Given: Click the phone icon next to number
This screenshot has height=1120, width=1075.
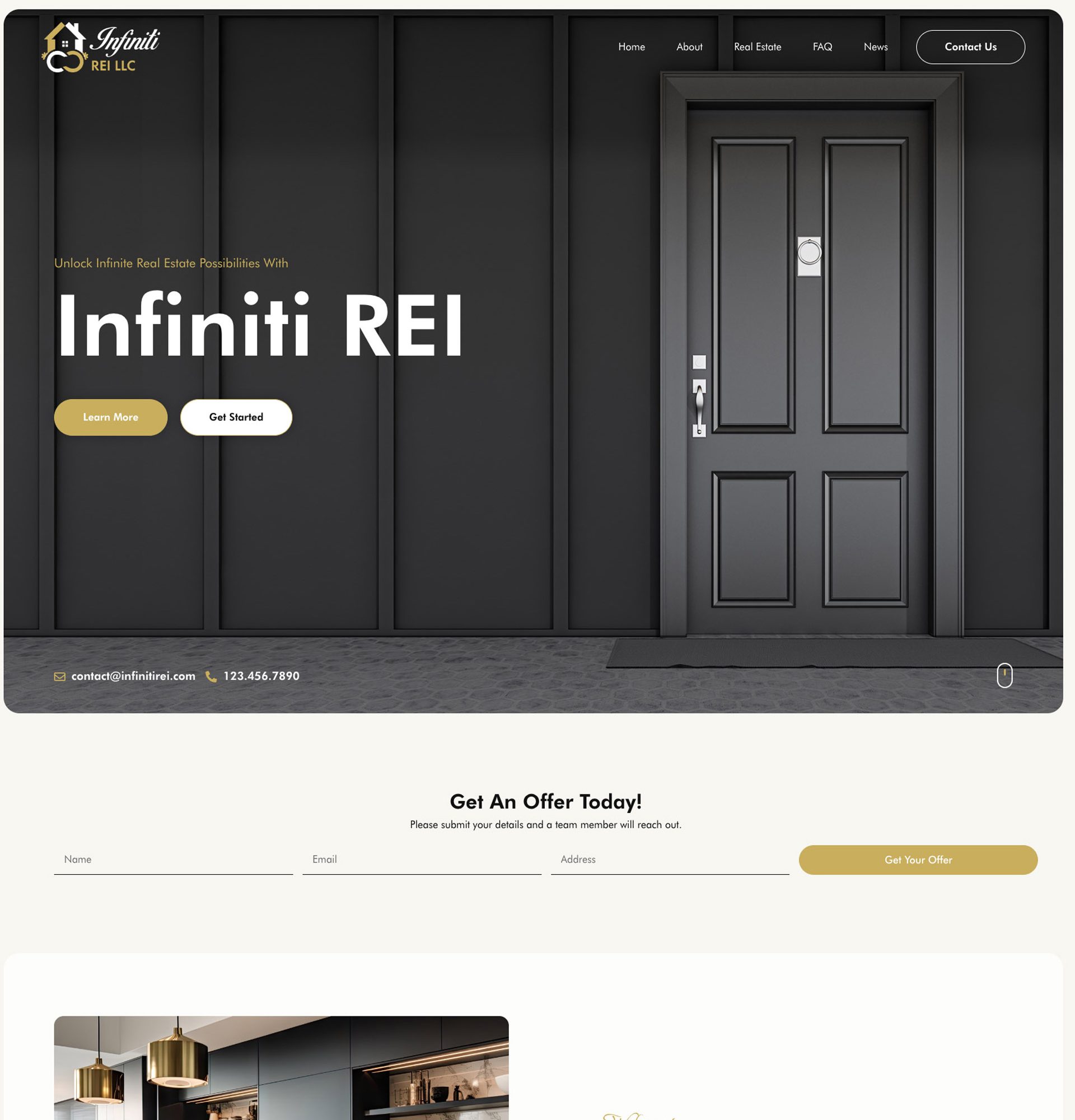Looking at the screenshot, I should (x=211, y=676).
